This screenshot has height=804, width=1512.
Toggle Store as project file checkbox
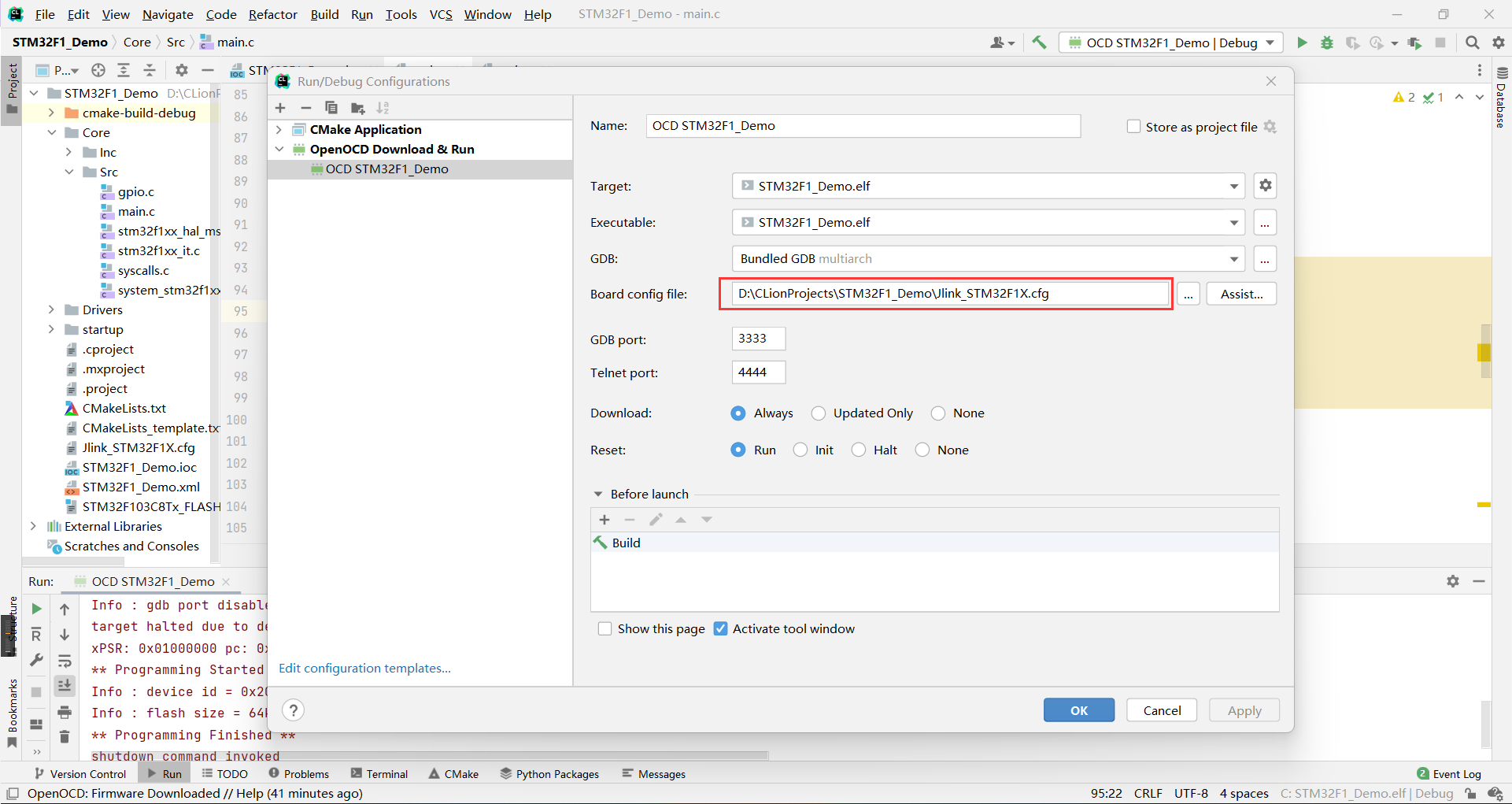(1133, 126)
